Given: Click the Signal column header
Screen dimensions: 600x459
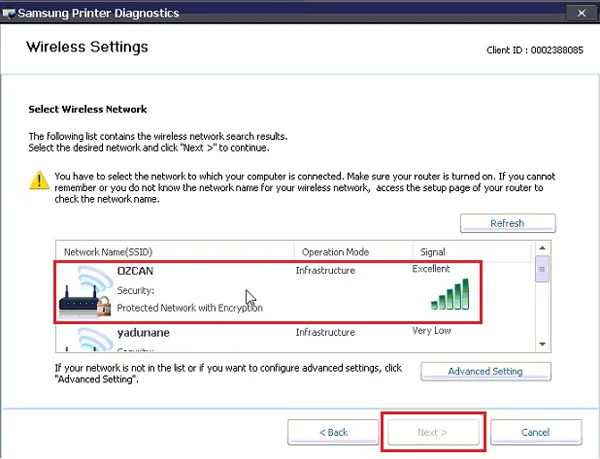Looking at the screenshot, I should click(472, 252).
